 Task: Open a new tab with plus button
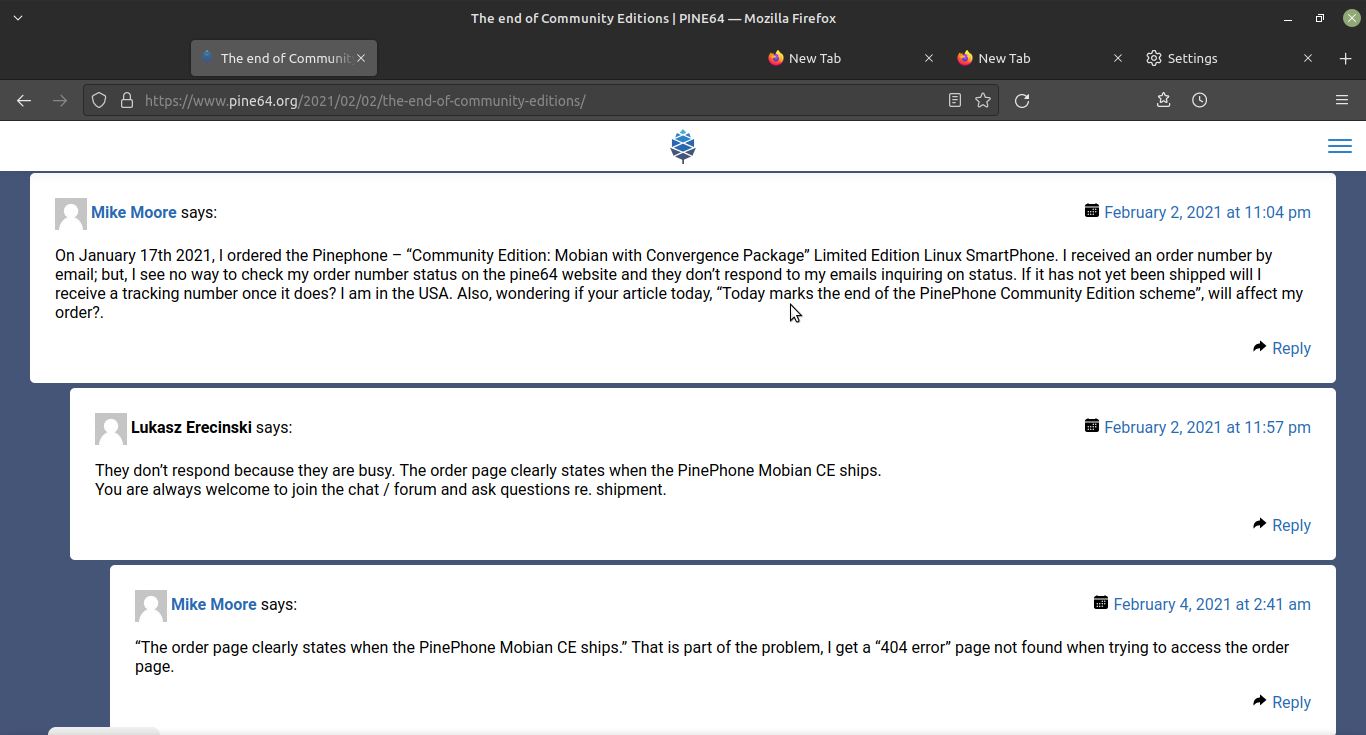pyautogui.click(x=1345, y=58)
